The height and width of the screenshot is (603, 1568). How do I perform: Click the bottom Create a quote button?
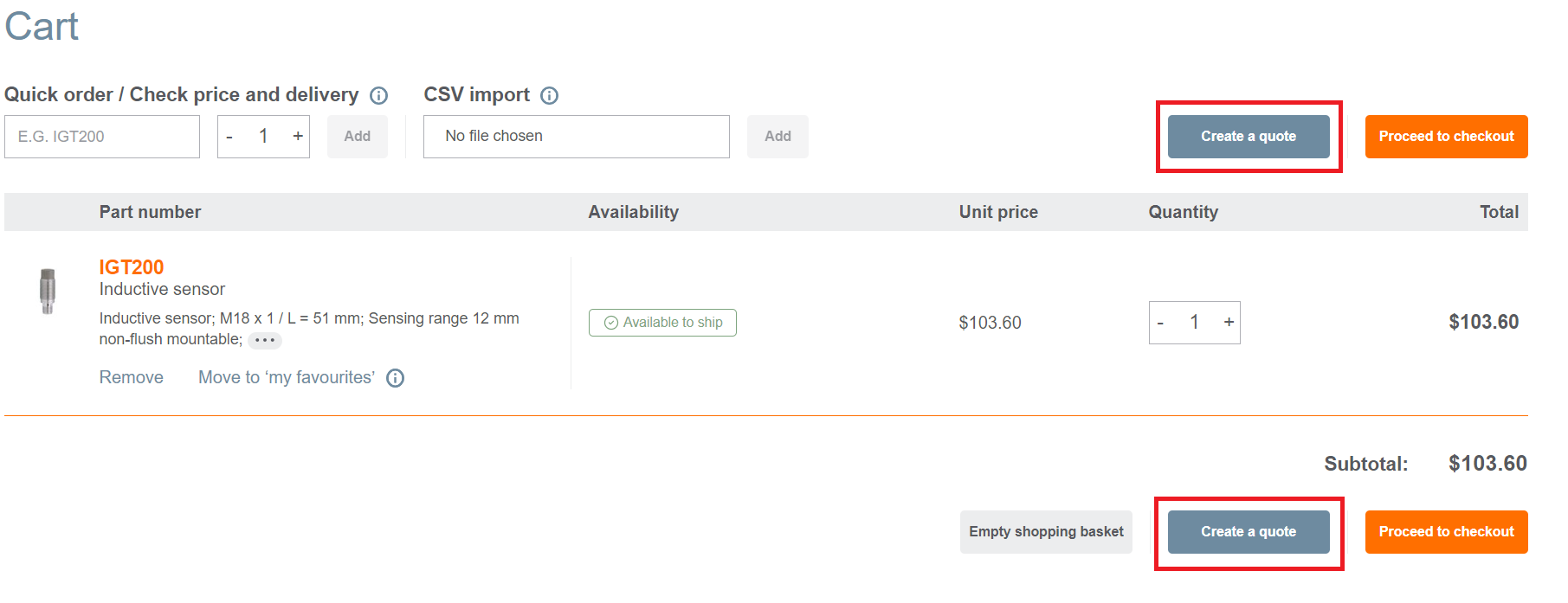[1248, 532]
